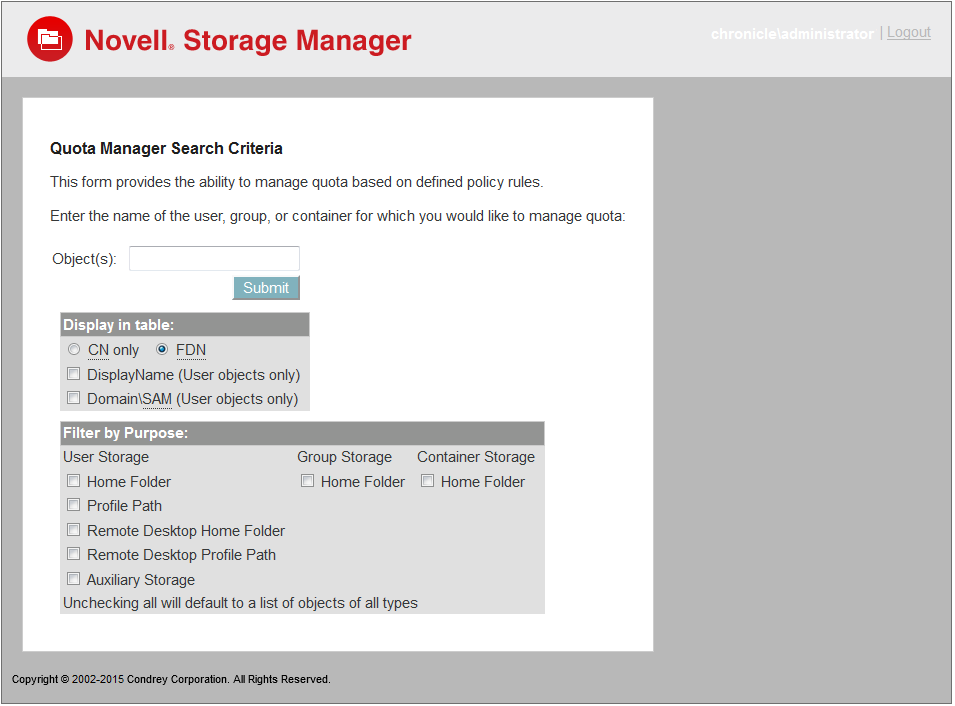955x706 pixels.
Task: Select the CN only radio button
Action: pyautogui.click(x=74, y=350)
